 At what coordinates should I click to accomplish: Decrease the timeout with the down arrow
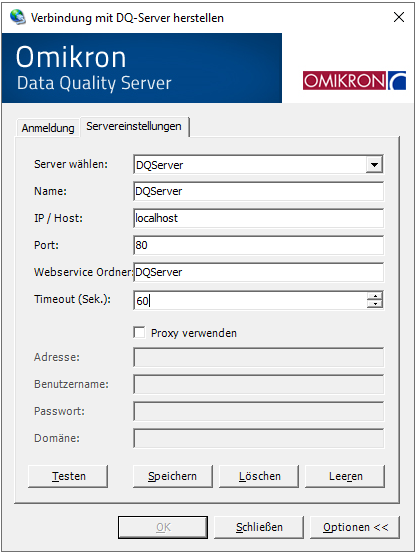click(375, 304)
